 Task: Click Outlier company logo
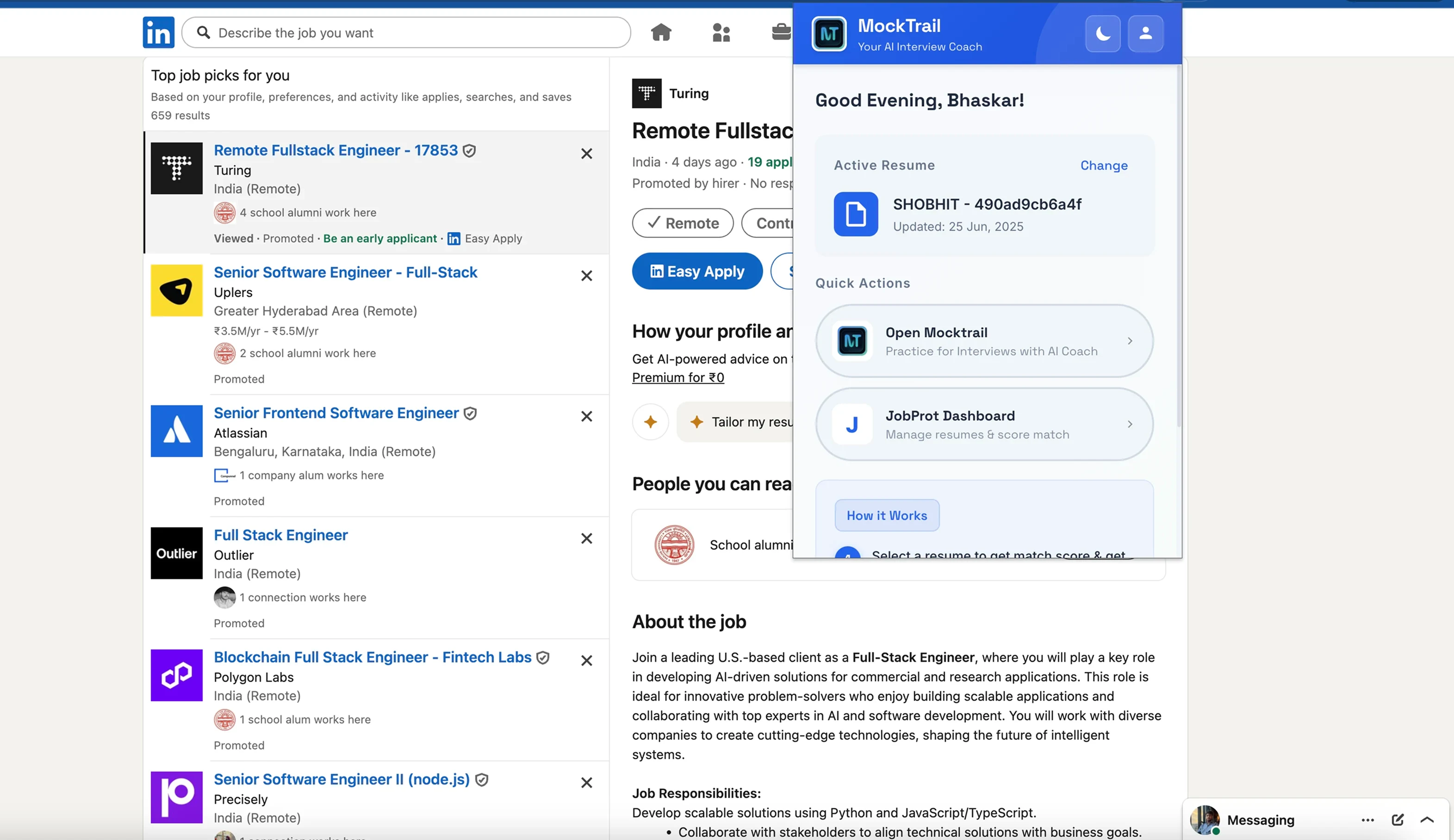(177, 553)
